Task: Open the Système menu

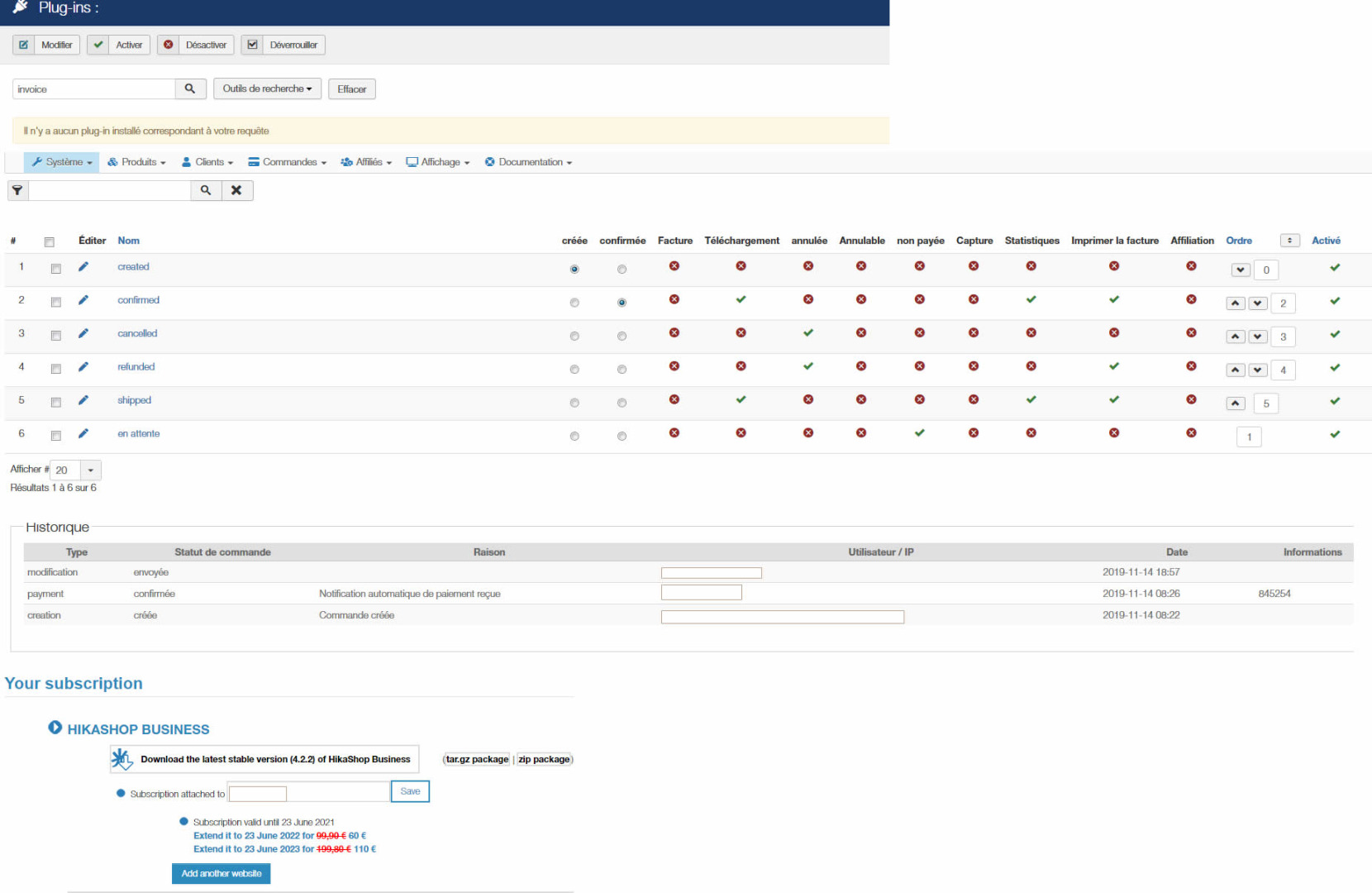Action: click(x=62, y=162)
